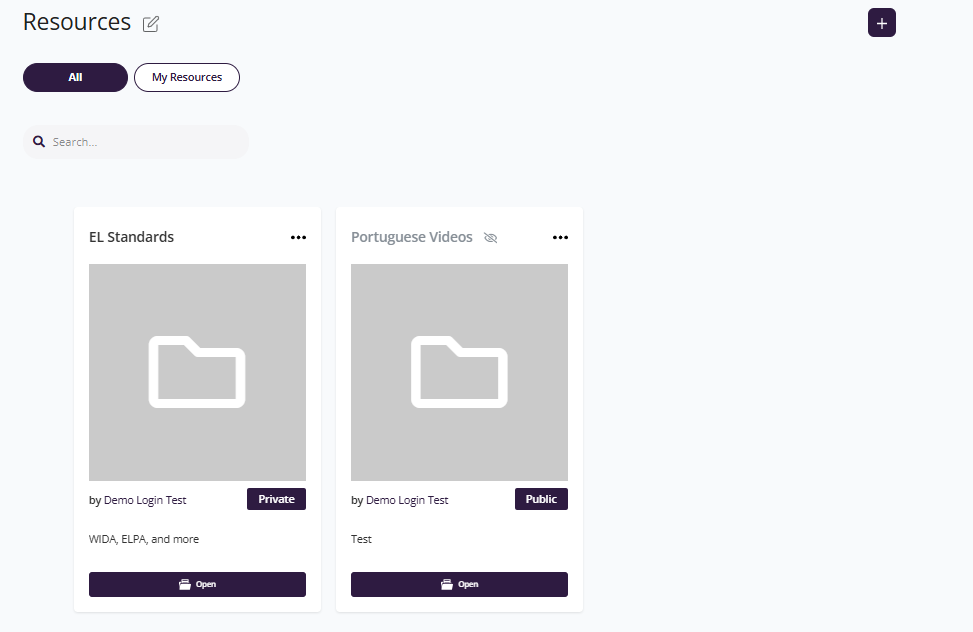973x632 pixels.
Task: Click the Portuguese Videos card title
Action: [411, 237]
